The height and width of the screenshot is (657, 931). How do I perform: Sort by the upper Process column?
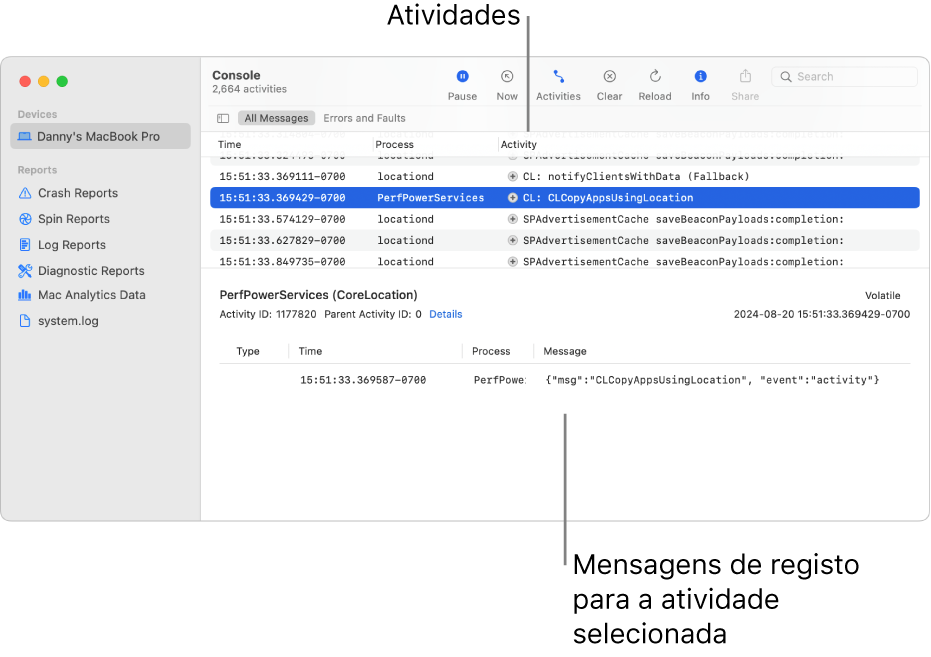394,144
